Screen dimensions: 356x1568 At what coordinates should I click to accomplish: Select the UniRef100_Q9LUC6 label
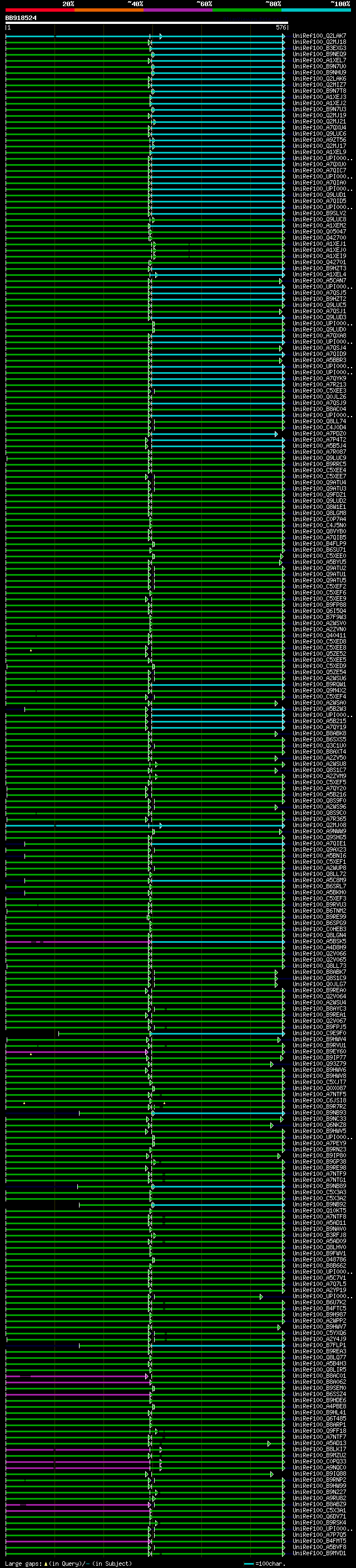click(319, 134)
